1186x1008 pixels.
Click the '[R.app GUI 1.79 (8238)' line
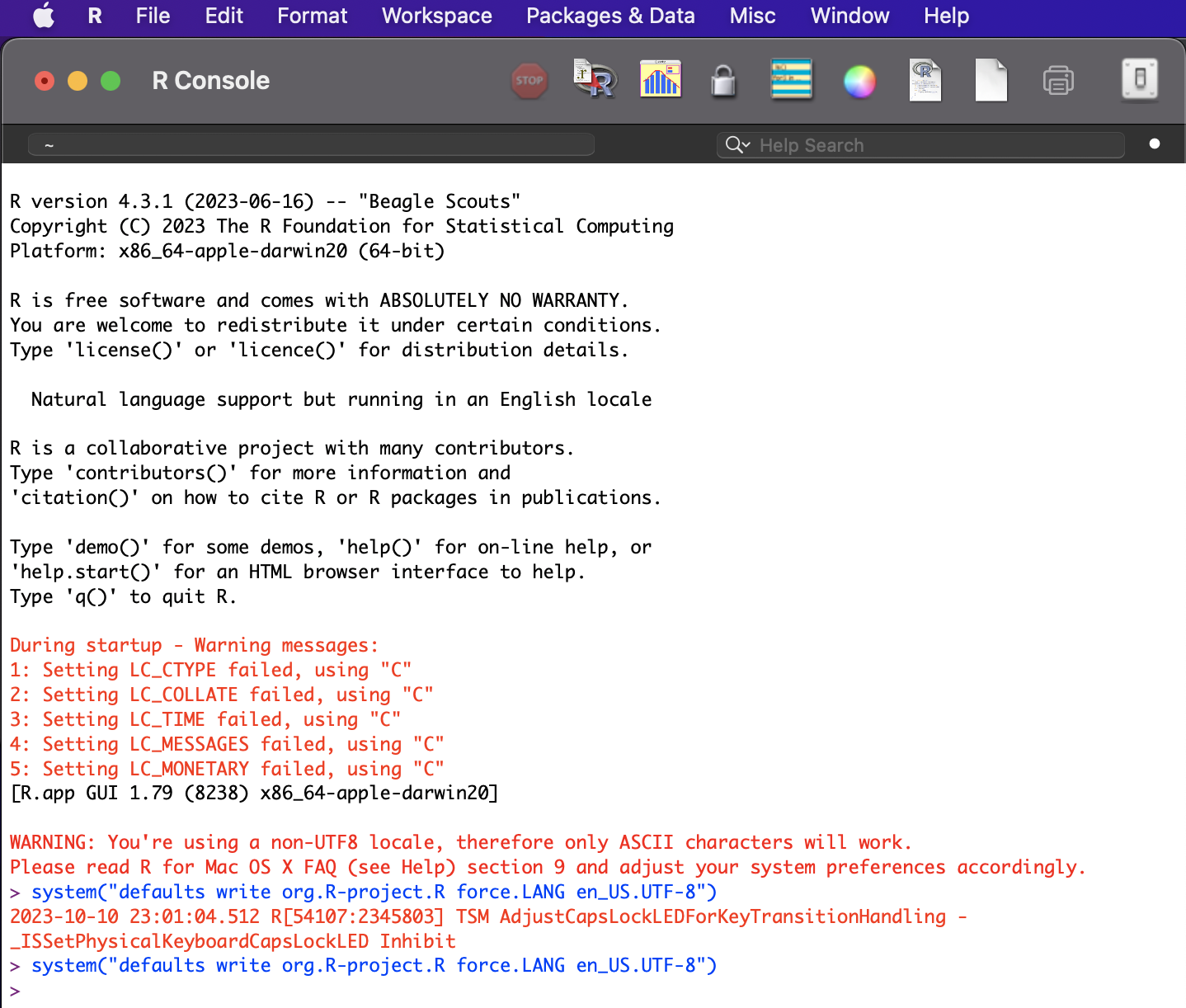[x=254, y=793]
